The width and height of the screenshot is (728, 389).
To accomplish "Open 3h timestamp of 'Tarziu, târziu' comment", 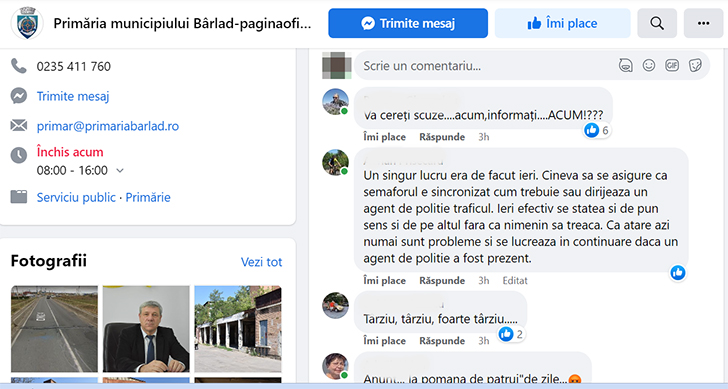I will click(x=484, y=341).
